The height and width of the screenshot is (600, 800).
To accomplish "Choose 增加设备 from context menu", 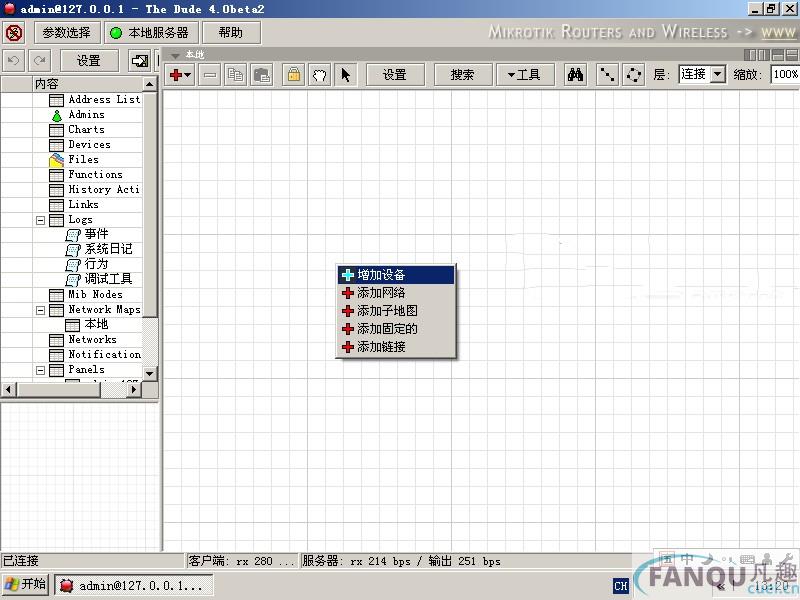I will point(396,275).
